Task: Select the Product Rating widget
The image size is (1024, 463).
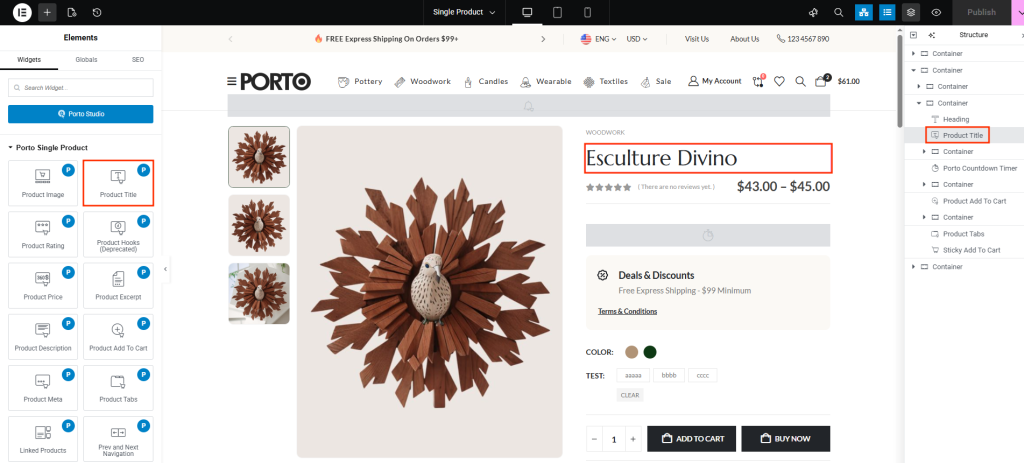Action: click(x=42, y=234)
